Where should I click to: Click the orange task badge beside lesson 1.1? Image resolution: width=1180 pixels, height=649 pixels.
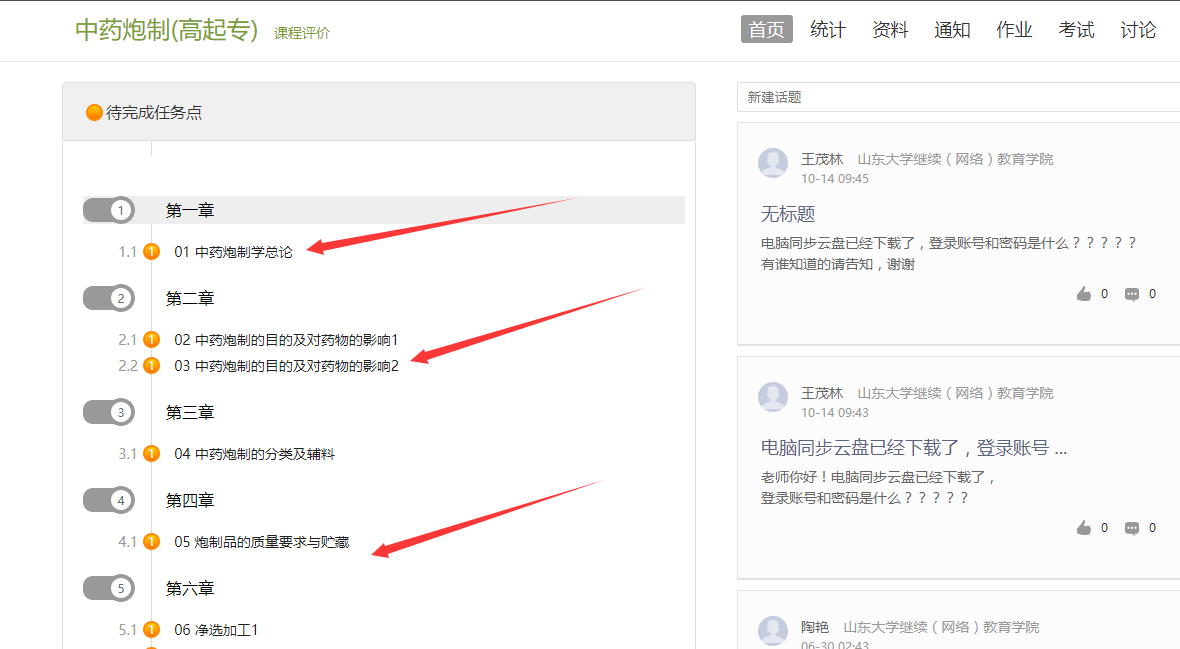(x=152, y=252)
